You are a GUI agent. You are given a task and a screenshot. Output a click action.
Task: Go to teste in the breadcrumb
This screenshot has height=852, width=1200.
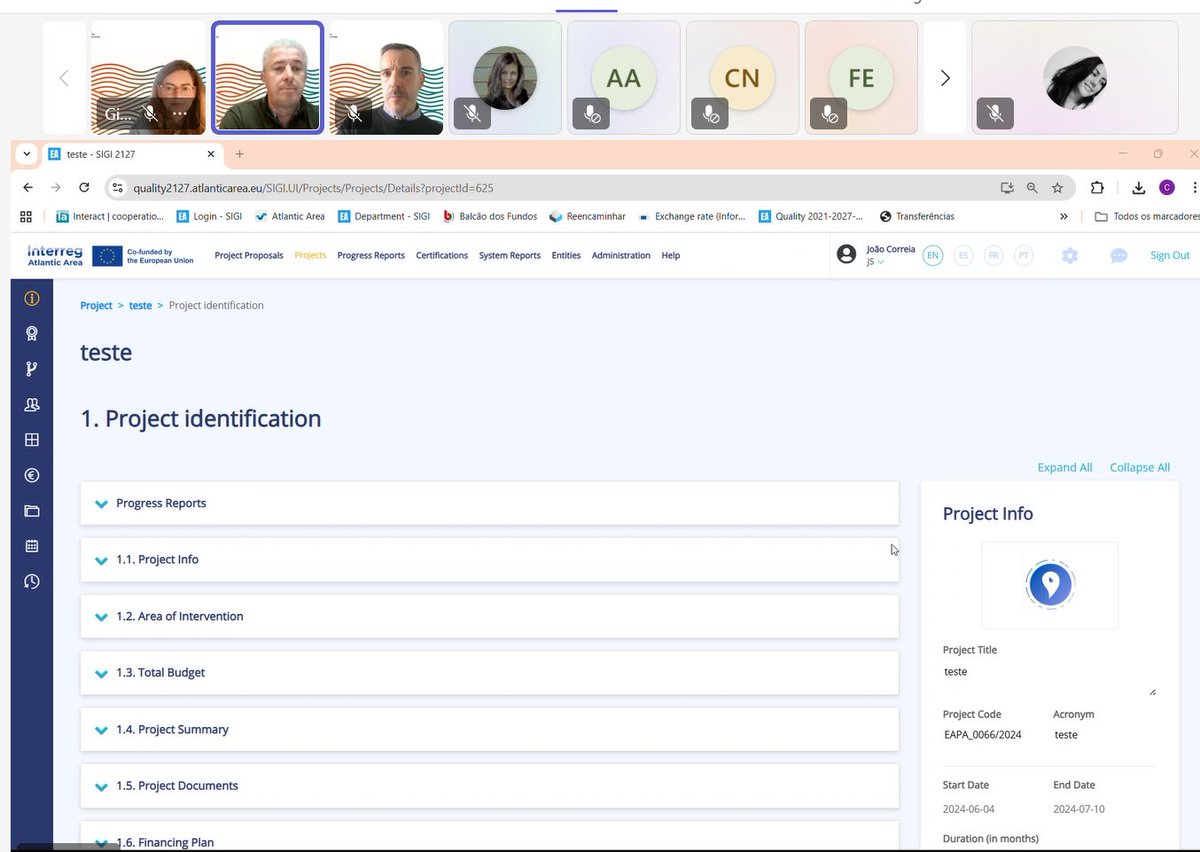[140, 305]
